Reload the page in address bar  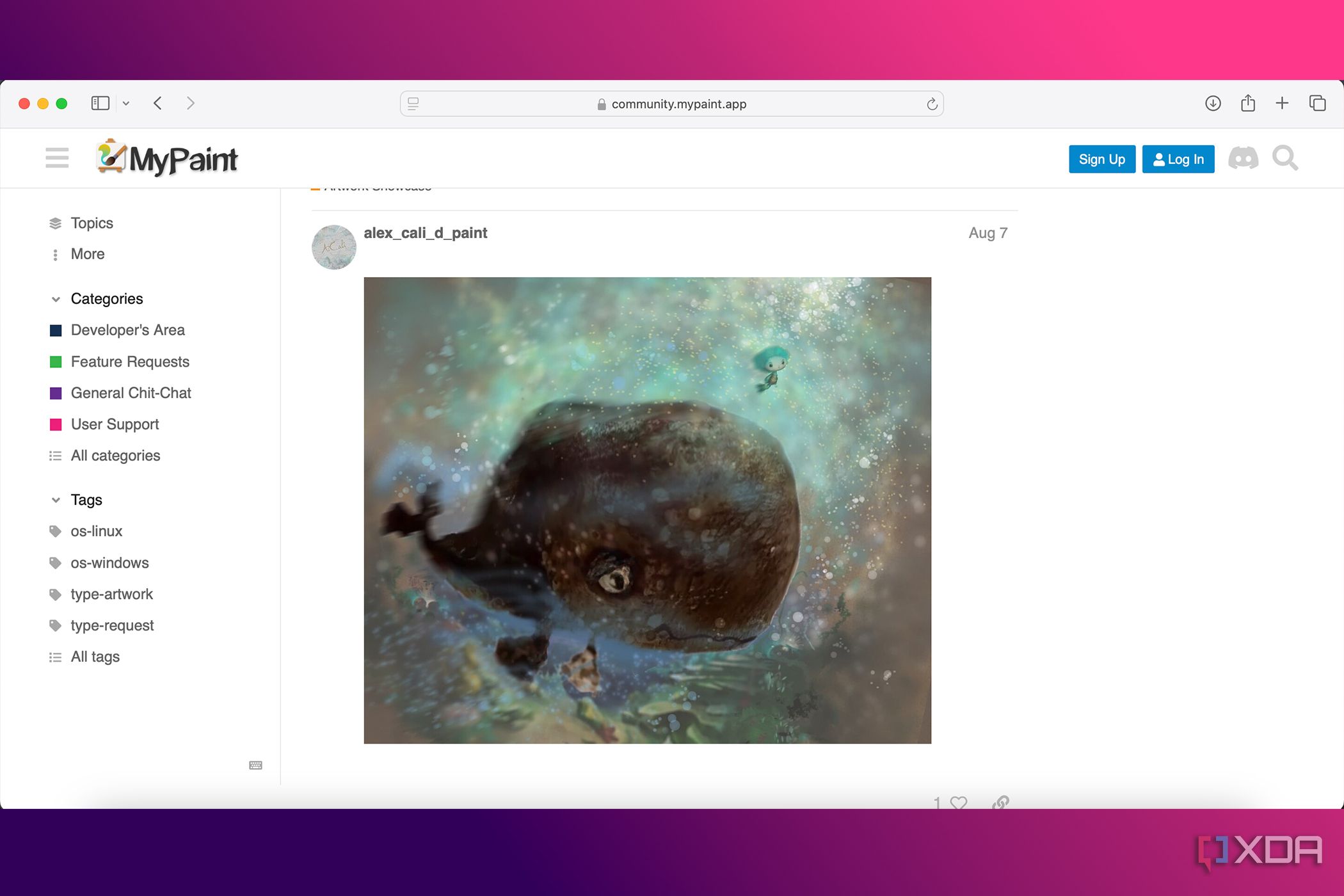(x=932, y=104)
